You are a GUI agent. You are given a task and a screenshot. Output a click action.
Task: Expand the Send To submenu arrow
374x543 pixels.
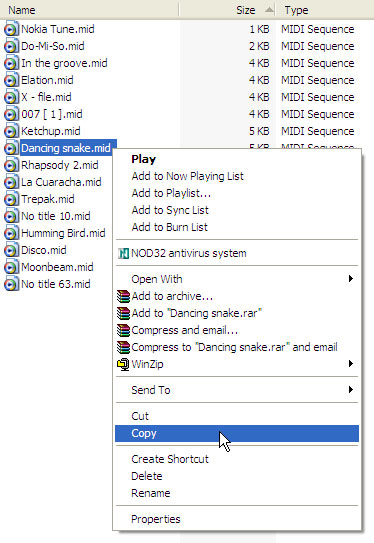351,390
